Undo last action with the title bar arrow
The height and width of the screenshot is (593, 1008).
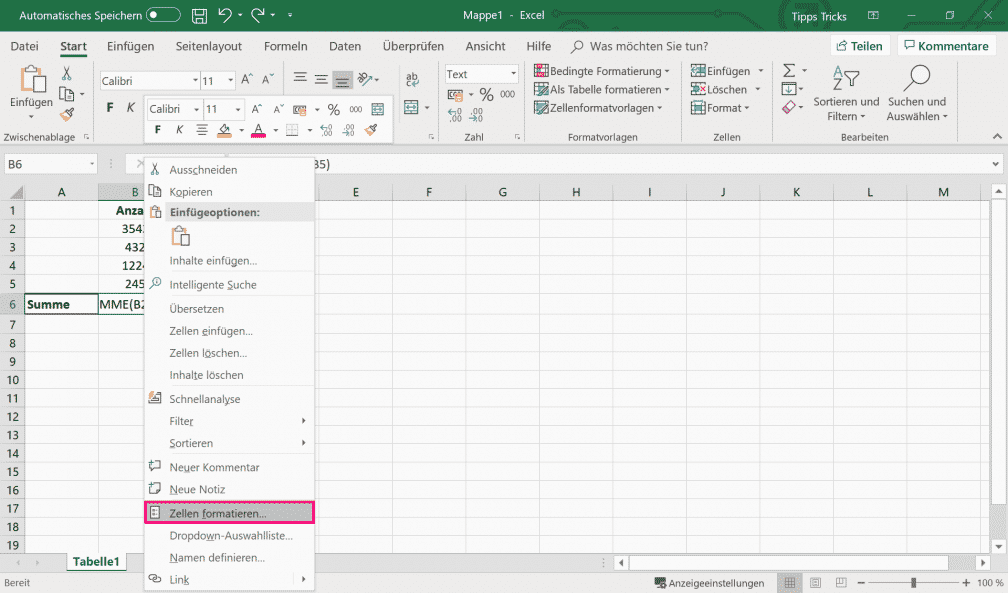[x=224, y=15]
